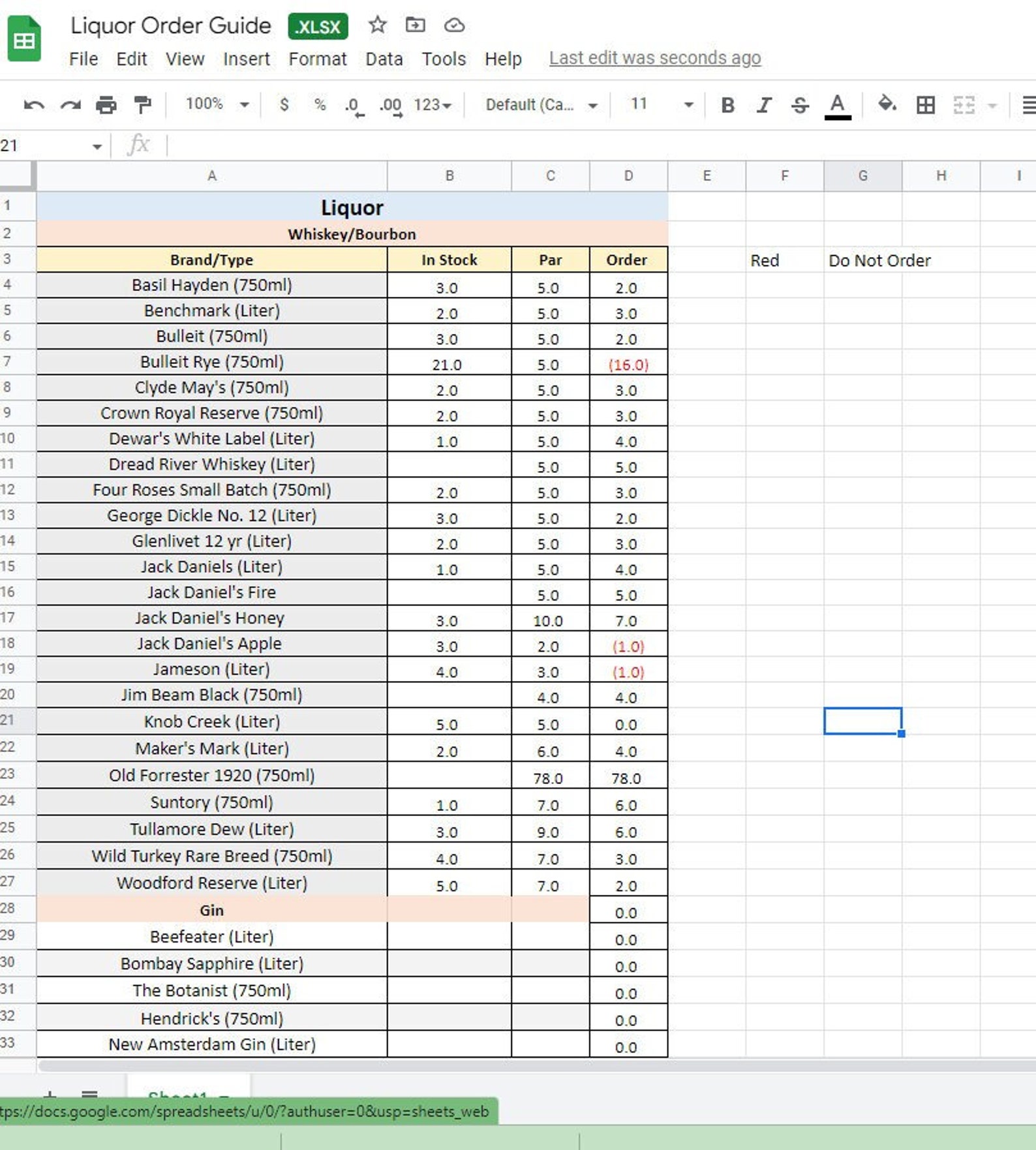The width and height of the screenshot is (1036, 1150).
Task: Check the cloud save status icon
Action: (x=454, y=25)
